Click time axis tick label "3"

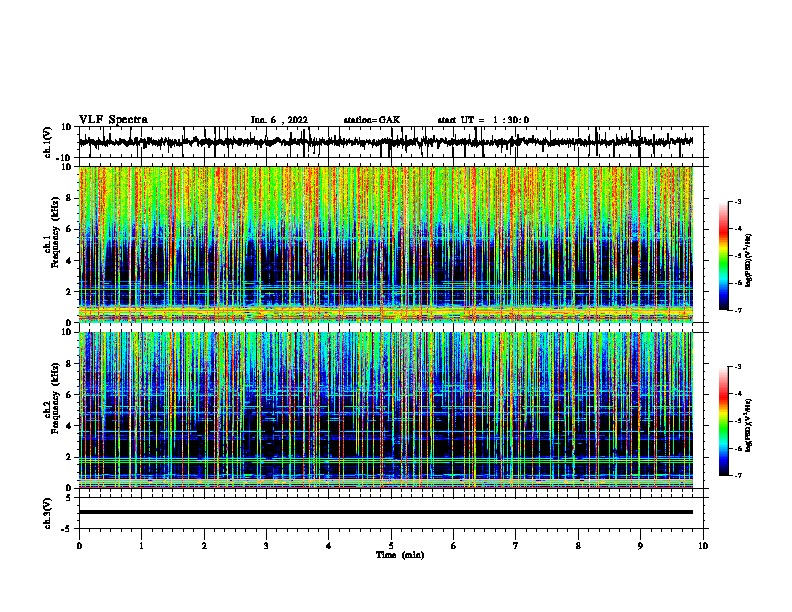click(x=266, y=546)
